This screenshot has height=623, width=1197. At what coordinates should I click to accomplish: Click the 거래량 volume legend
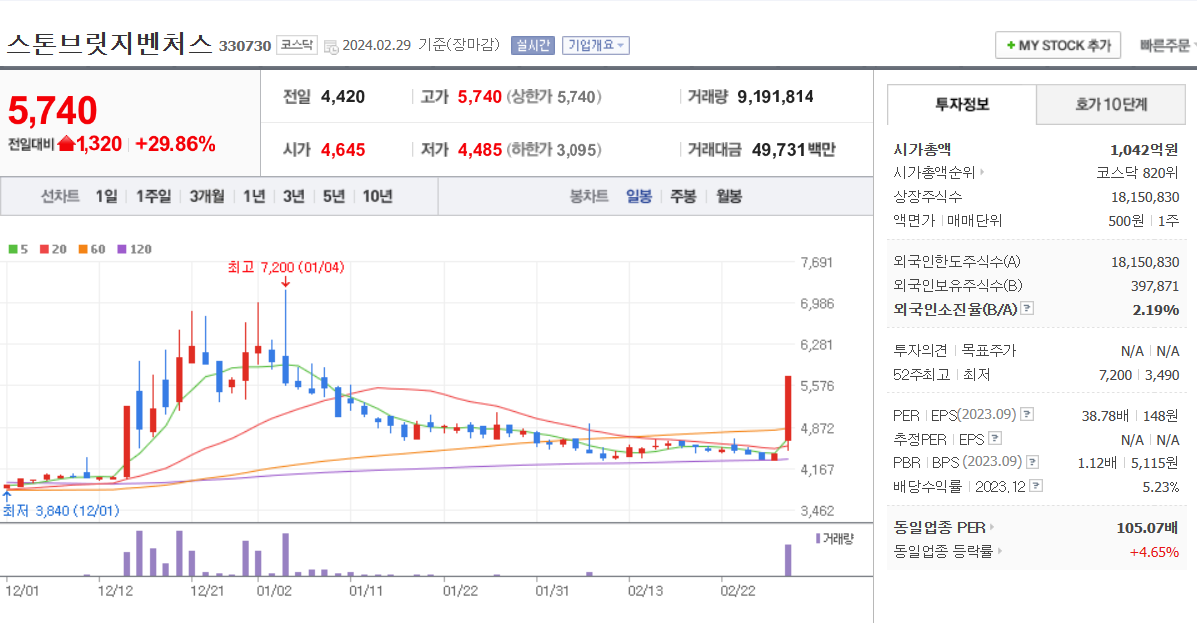[834, 538]
